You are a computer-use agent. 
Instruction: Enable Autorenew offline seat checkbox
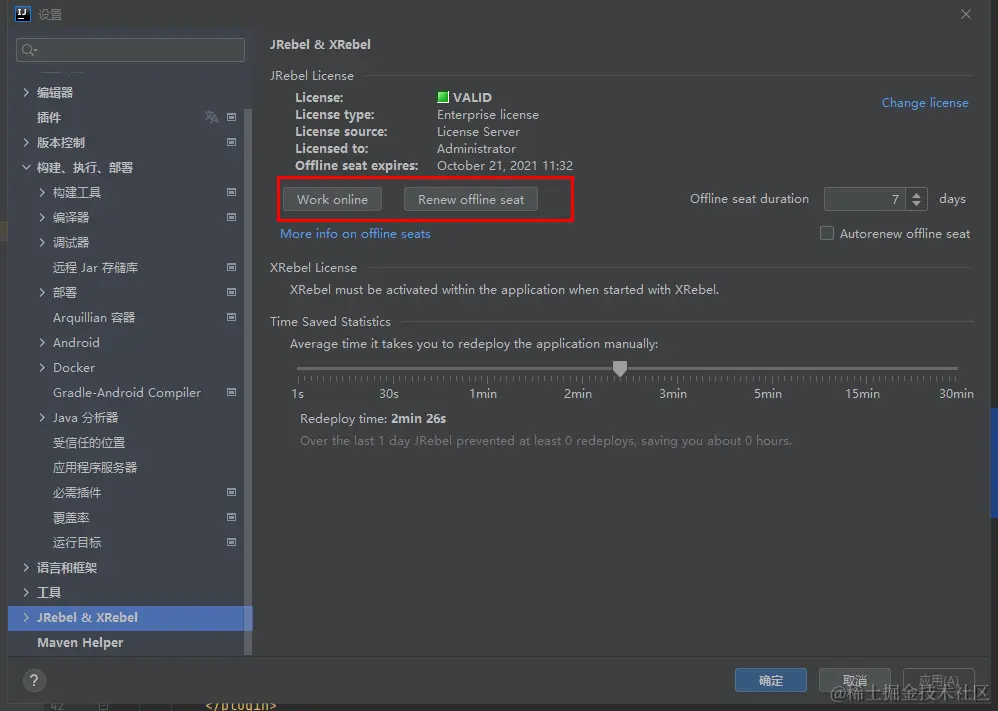coord(827,234)
